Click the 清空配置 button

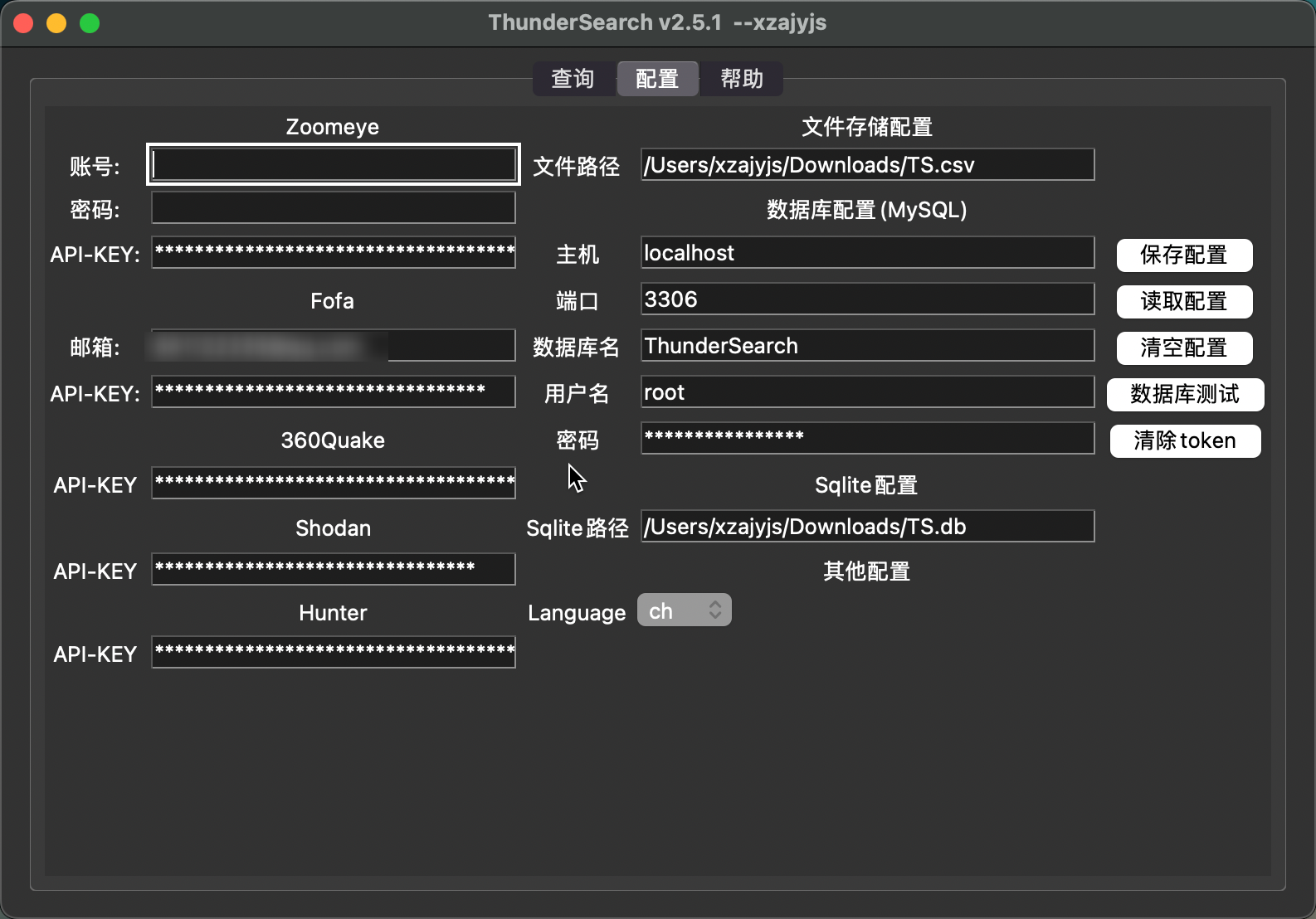pos(1184,348)
